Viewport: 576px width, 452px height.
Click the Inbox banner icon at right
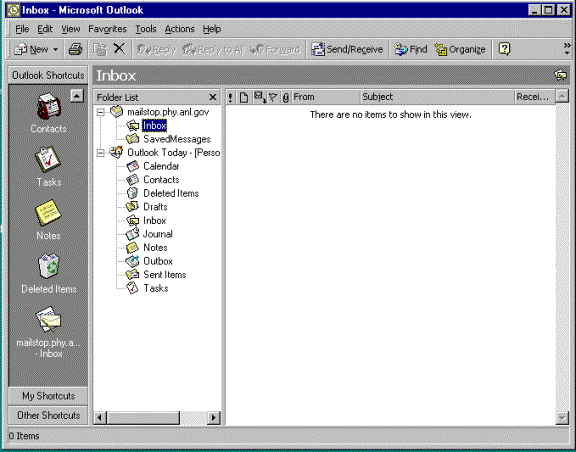pyautogui.click(x=561, y=75)
